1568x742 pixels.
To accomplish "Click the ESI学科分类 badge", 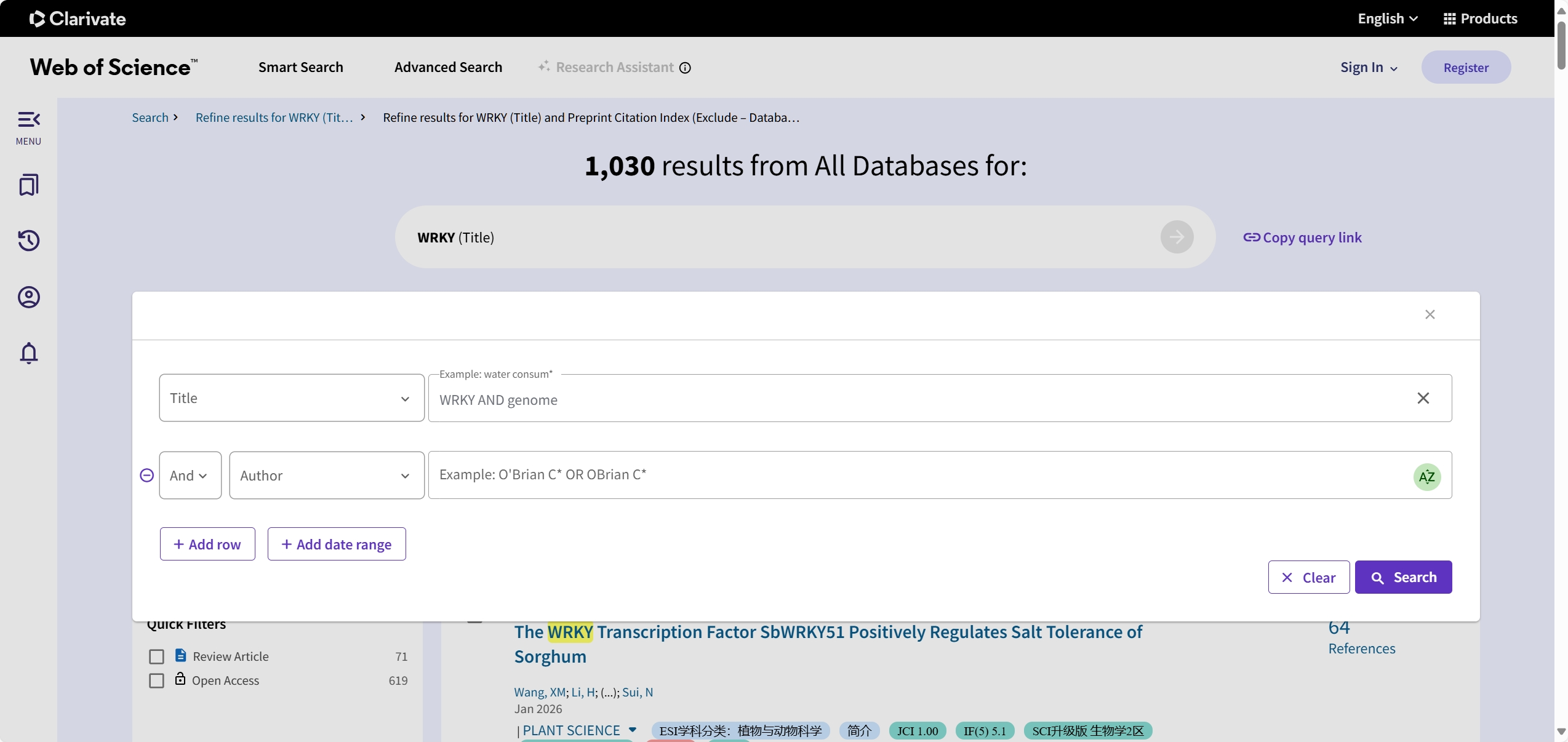I will coord(740,731).
